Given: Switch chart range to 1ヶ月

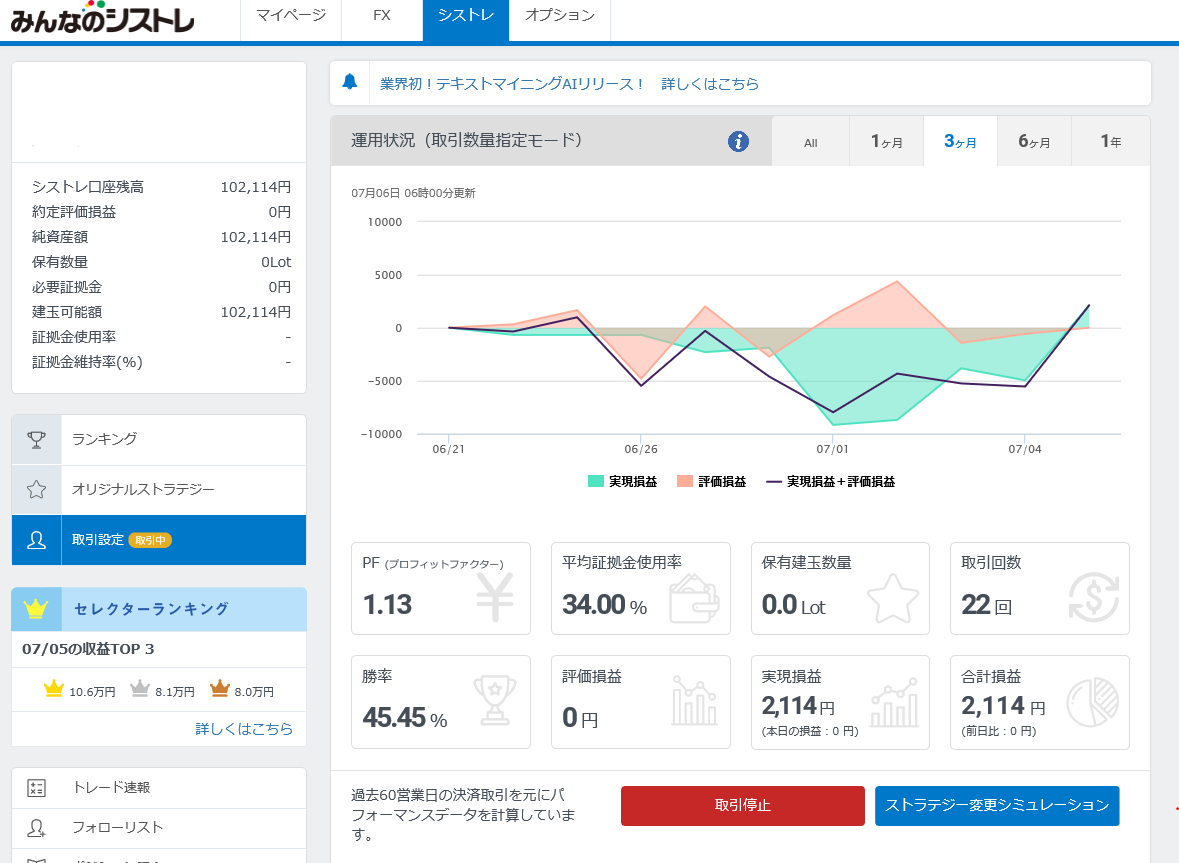Looking at the screenshot, I should [886, 142].
